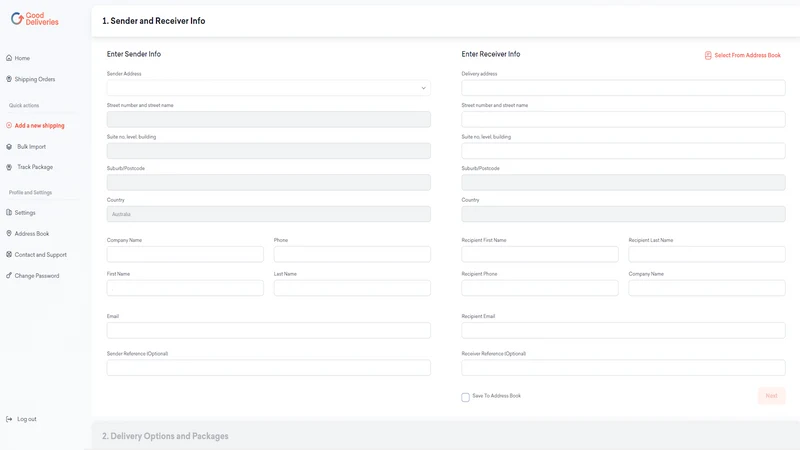Click Receiver Reference (Optional) field

[x=623, y=367]
